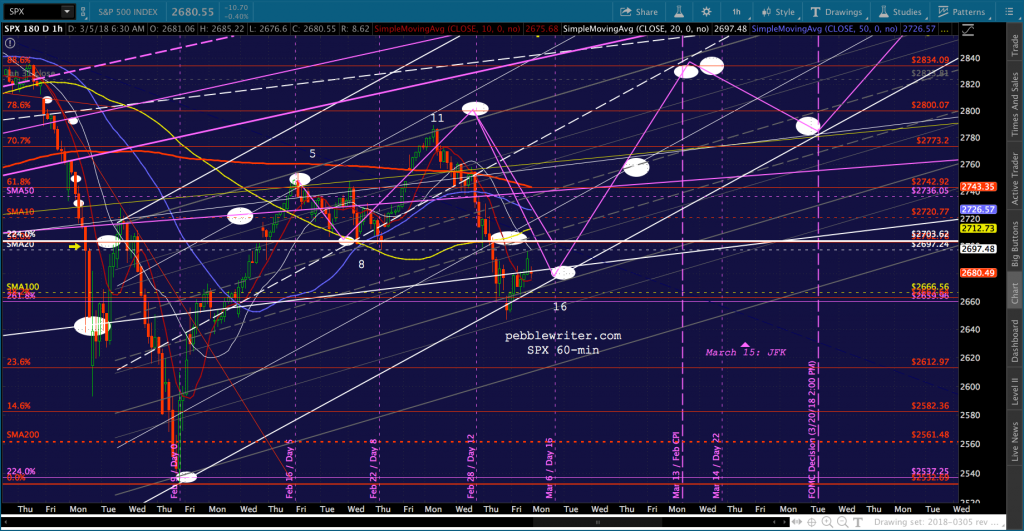Select the crosshair pan tool icon
Viewport: 1024px width, 531px height.
click(x=812, y=522)
